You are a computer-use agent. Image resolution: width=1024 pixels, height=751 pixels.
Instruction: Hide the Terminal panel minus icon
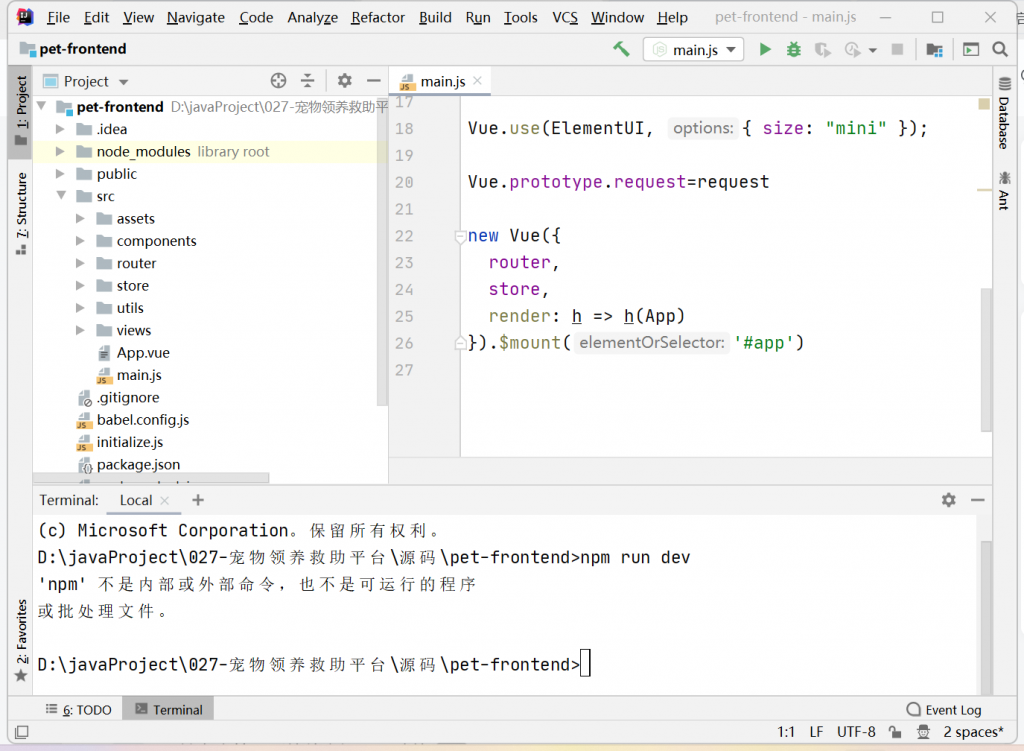coord(978,500)
